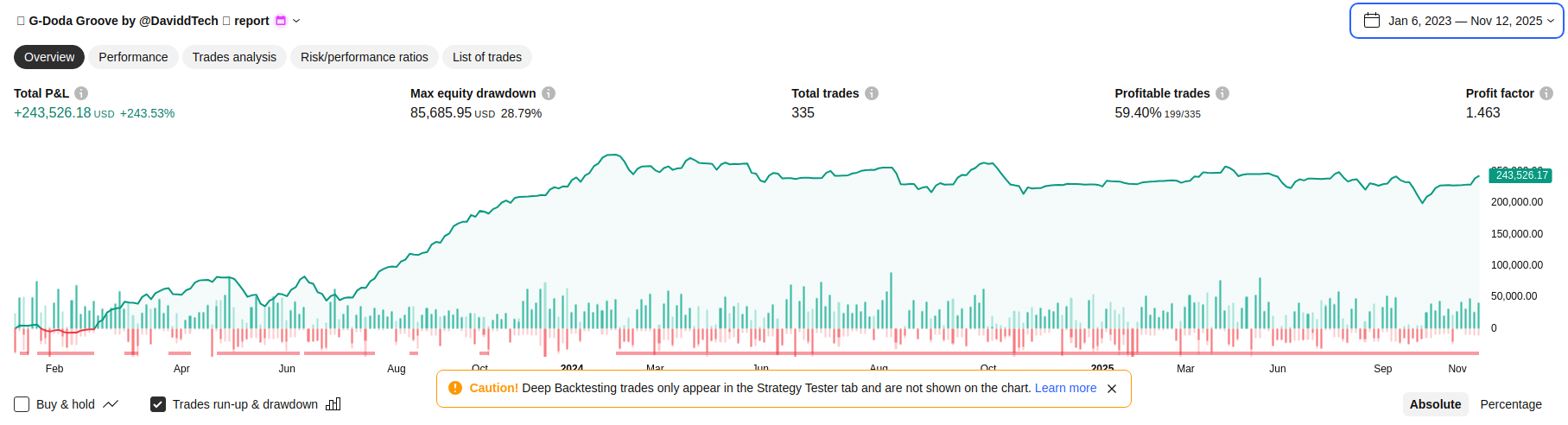Open the Performance tab
Screen dimensions: 1568x425
[133, 57]
